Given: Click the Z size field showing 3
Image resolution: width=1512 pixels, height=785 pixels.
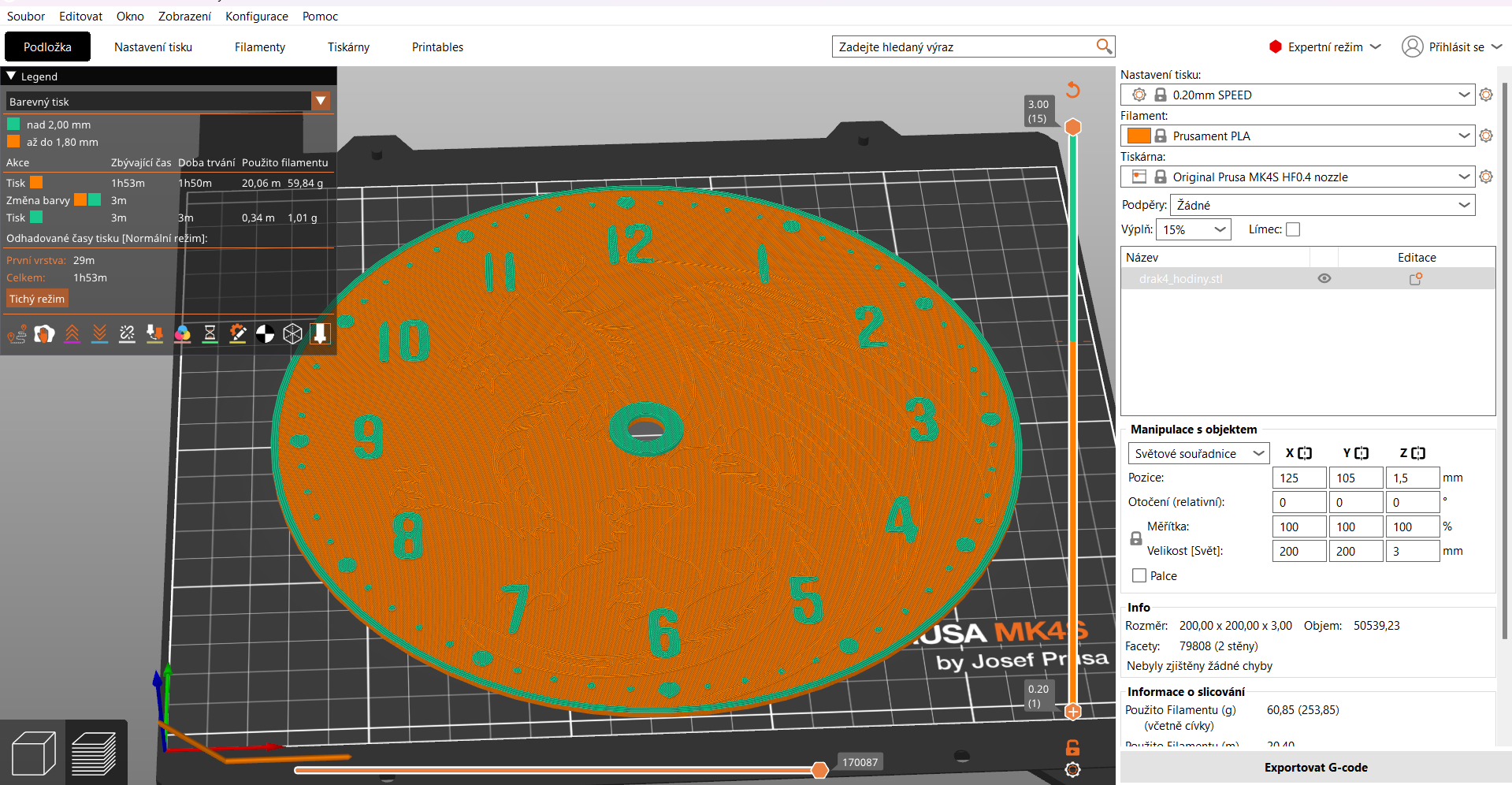Looking at the screenshot, I should (1413, 551).
